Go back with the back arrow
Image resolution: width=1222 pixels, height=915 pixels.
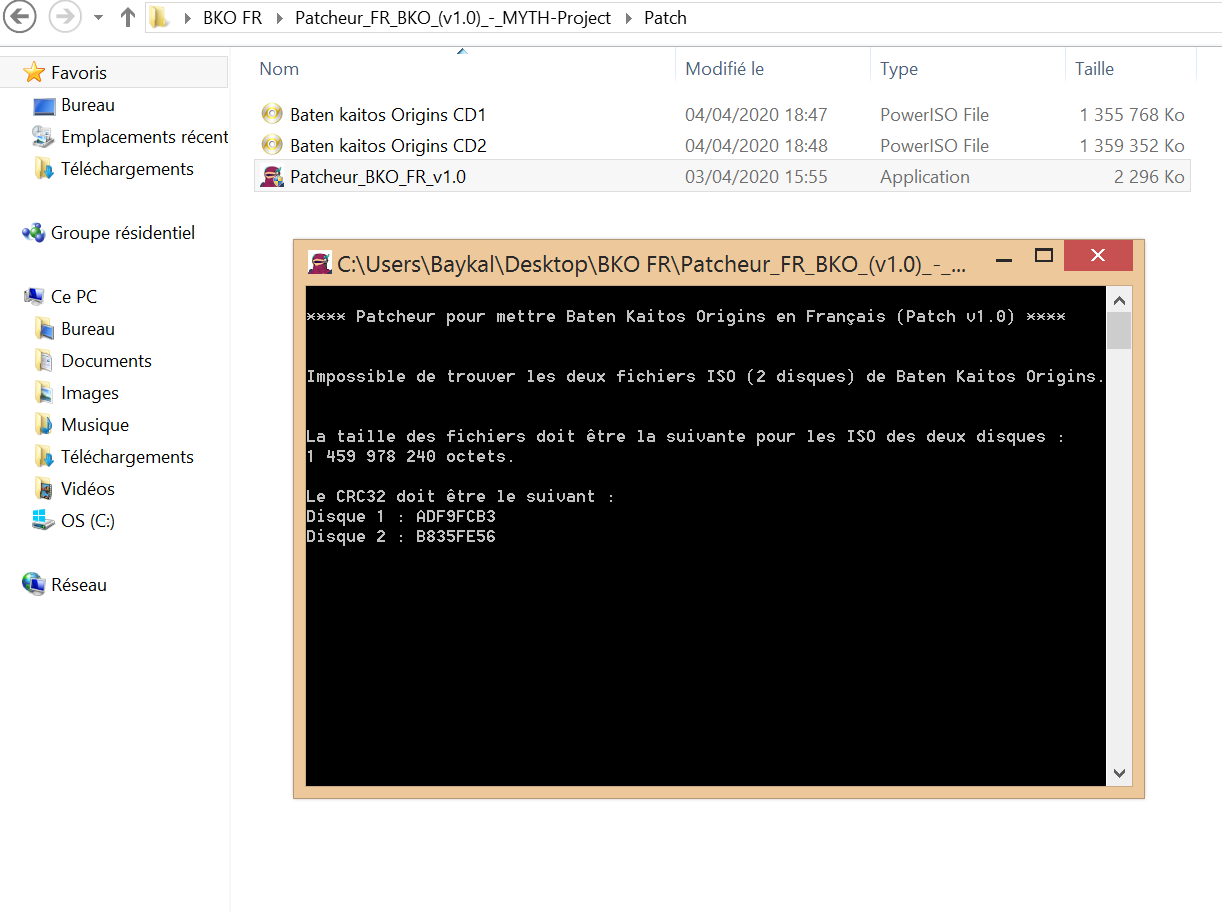(x=19, y=16)
